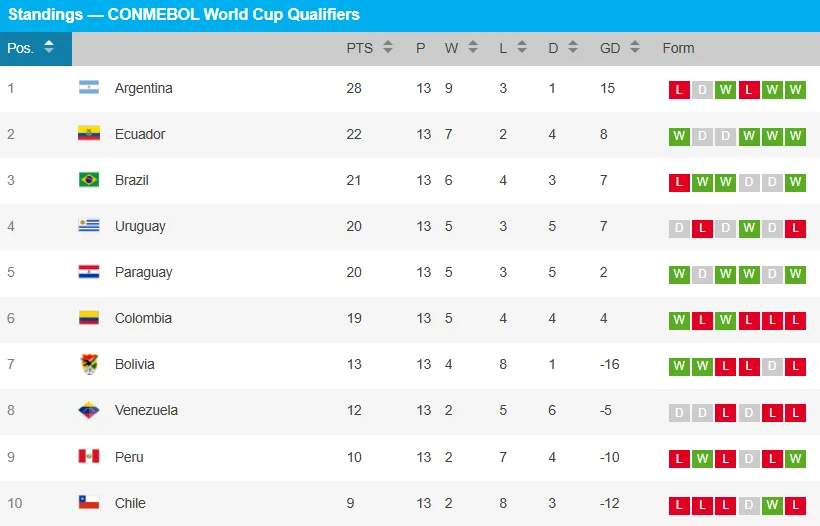Open the Argentina team link
Viewport: 820px width, 526px height.
click(144, 88)
